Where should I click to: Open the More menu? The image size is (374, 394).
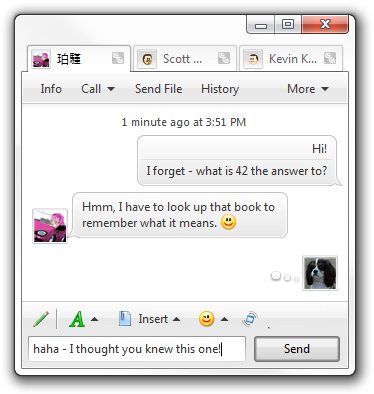(x=308, y=89)
